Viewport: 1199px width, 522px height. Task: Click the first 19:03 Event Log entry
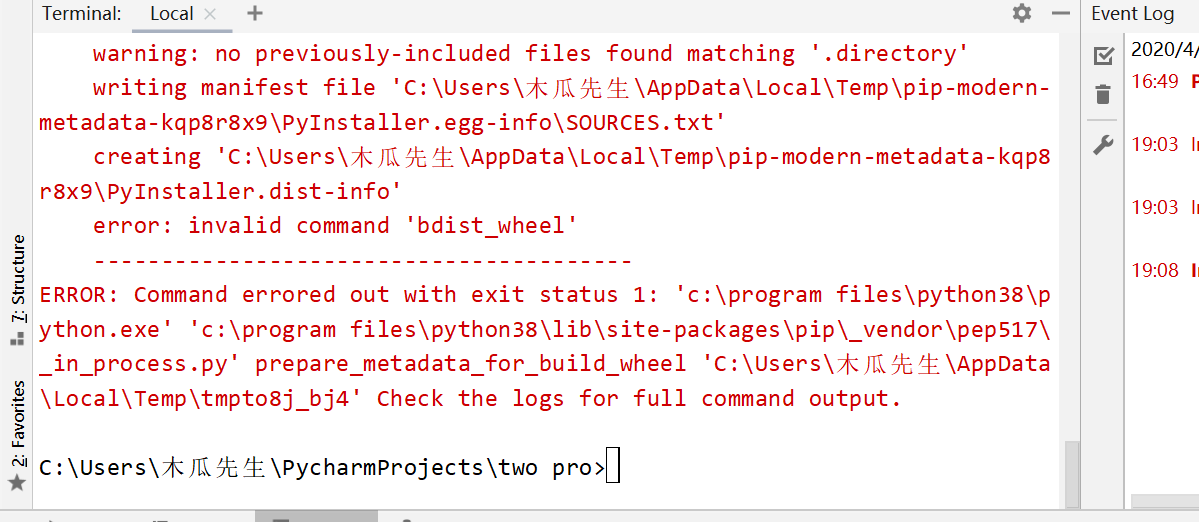pyautogui.click(x=1165, y=144)
